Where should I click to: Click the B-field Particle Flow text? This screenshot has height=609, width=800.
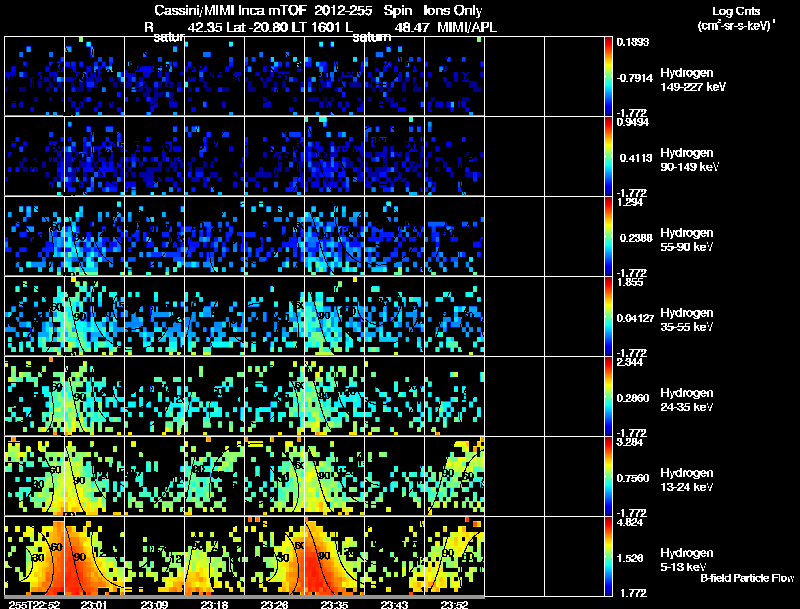click(747, 578)
